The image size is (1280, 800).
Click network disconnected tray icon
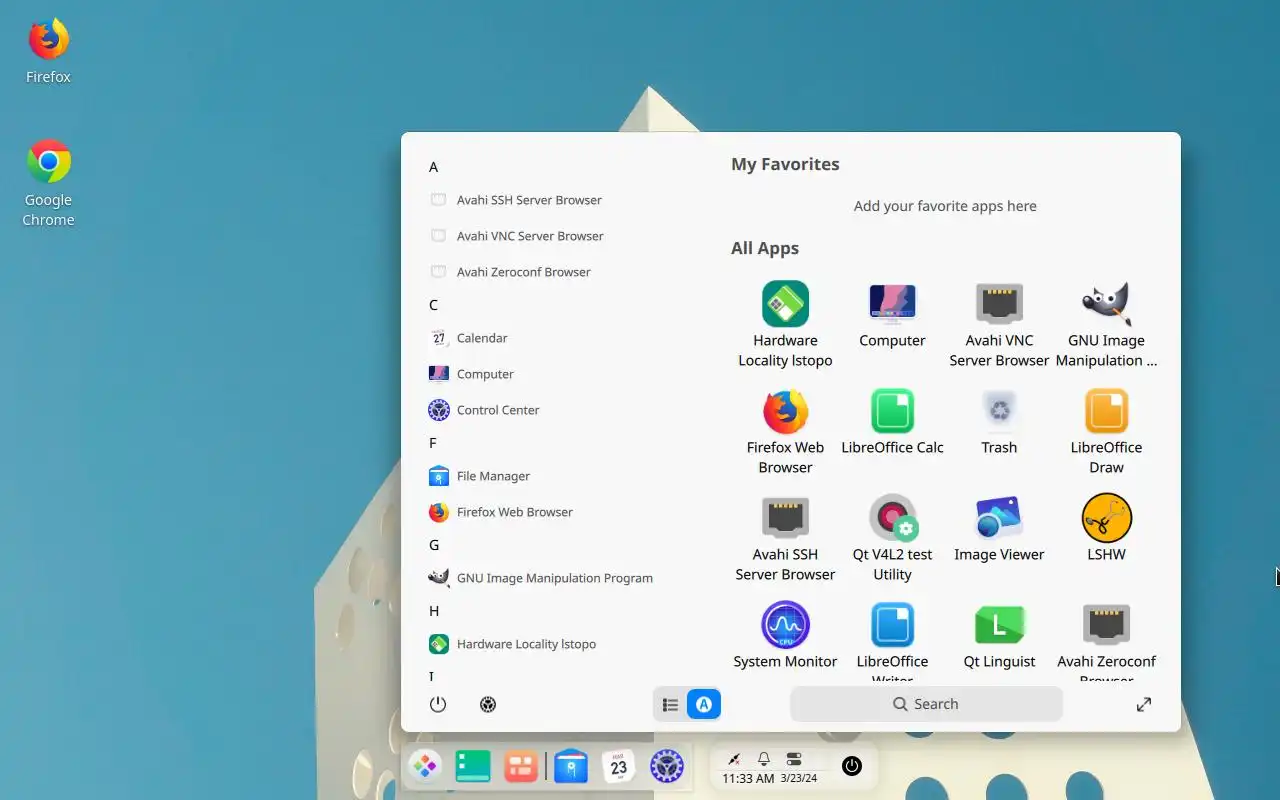coord(734,759)
